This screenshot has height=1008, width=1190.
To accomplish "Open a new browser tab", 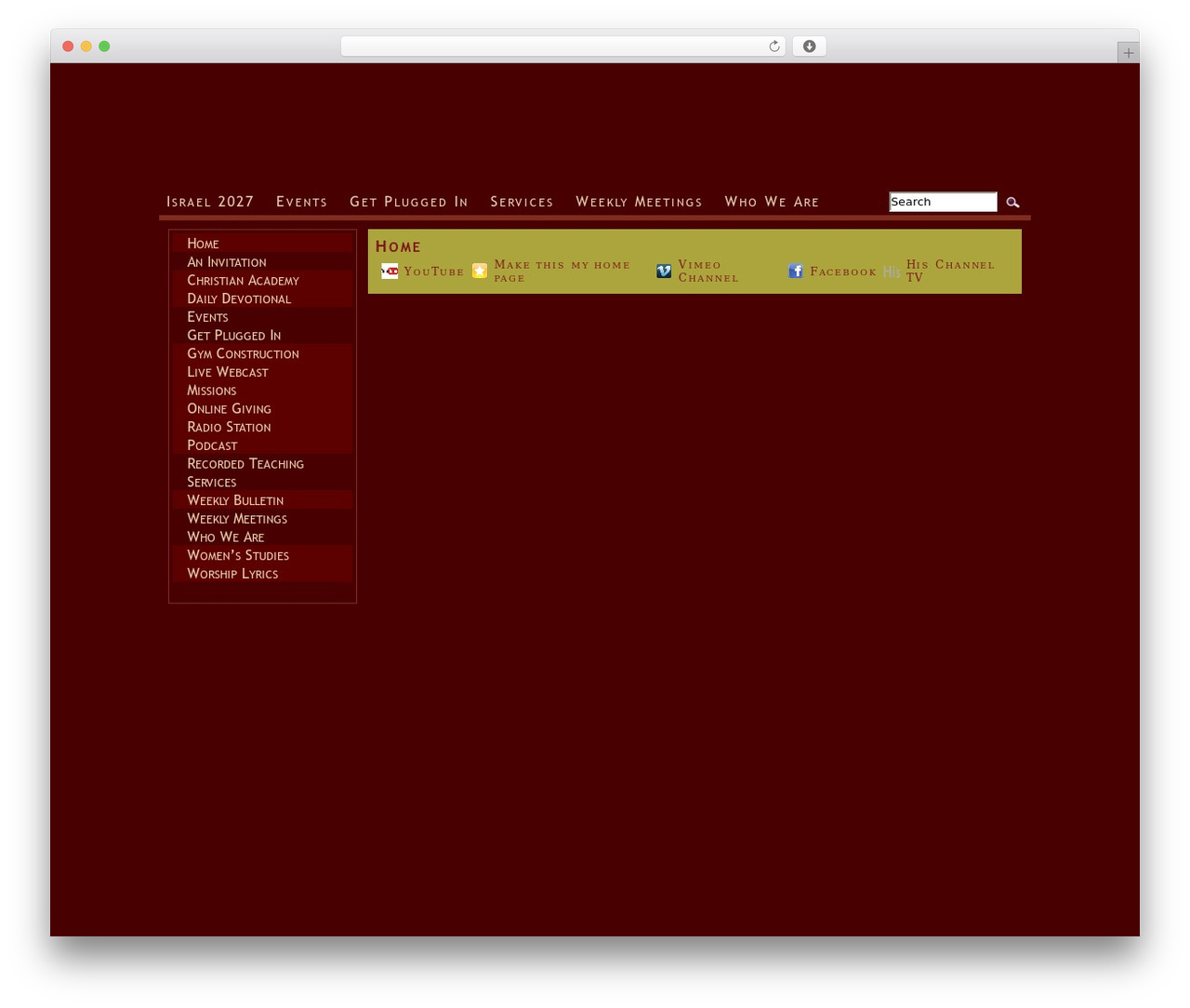I will click(1128, 53).
